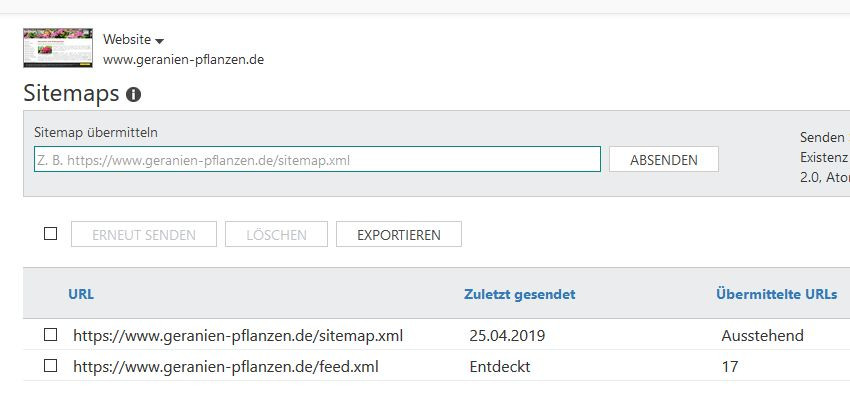
Task: Click the ABSENDEN button
Action: [664, 159]
